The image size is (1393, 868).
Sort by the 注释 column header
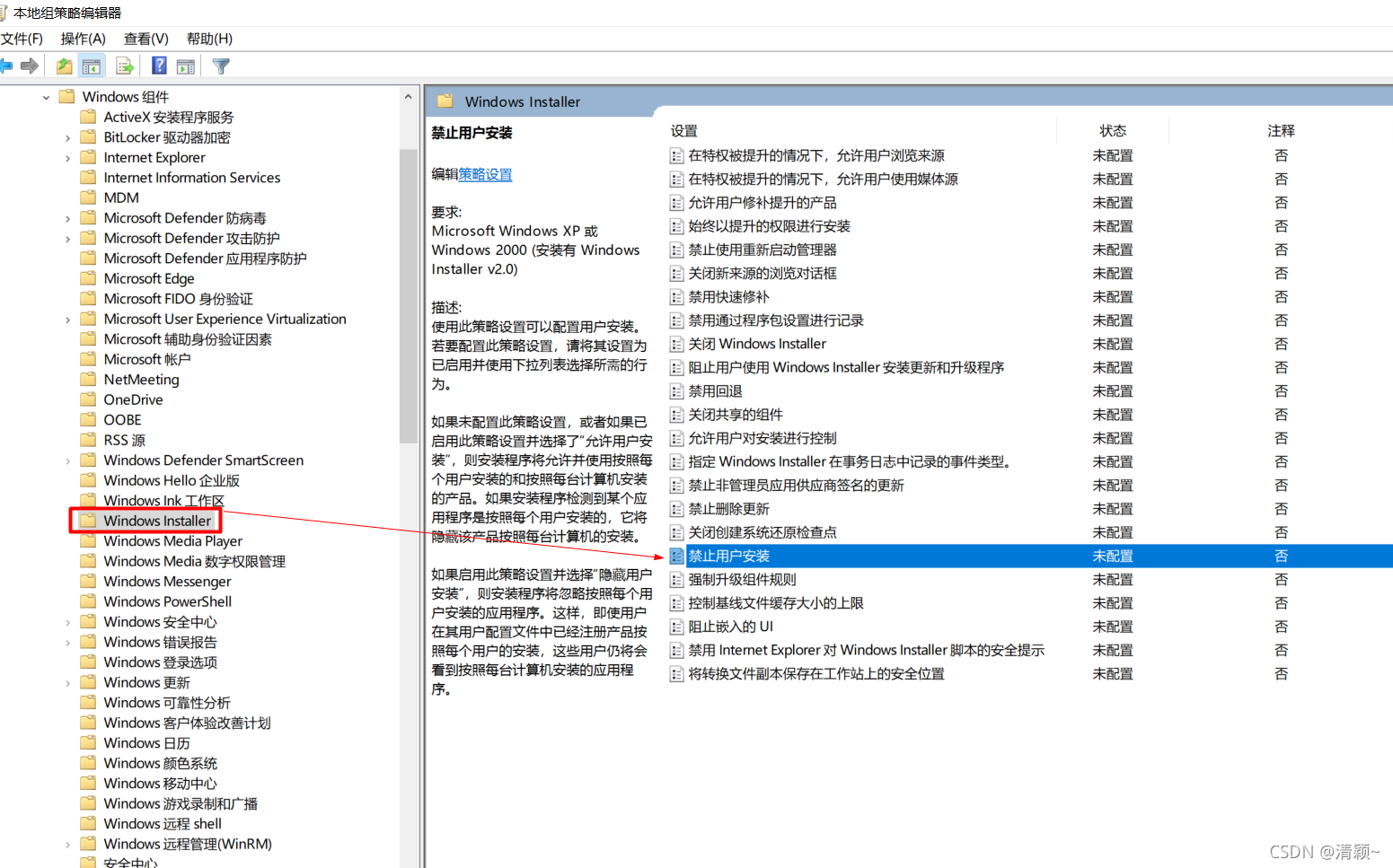1281,131
